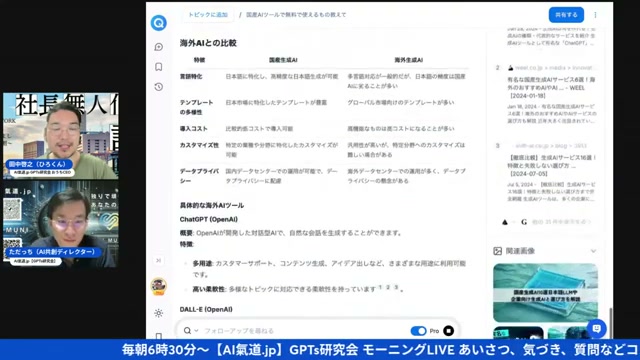The width and height of the screenshot is (640, 360).
Task: Show the other sources link below references
Action: coord(561,222)
